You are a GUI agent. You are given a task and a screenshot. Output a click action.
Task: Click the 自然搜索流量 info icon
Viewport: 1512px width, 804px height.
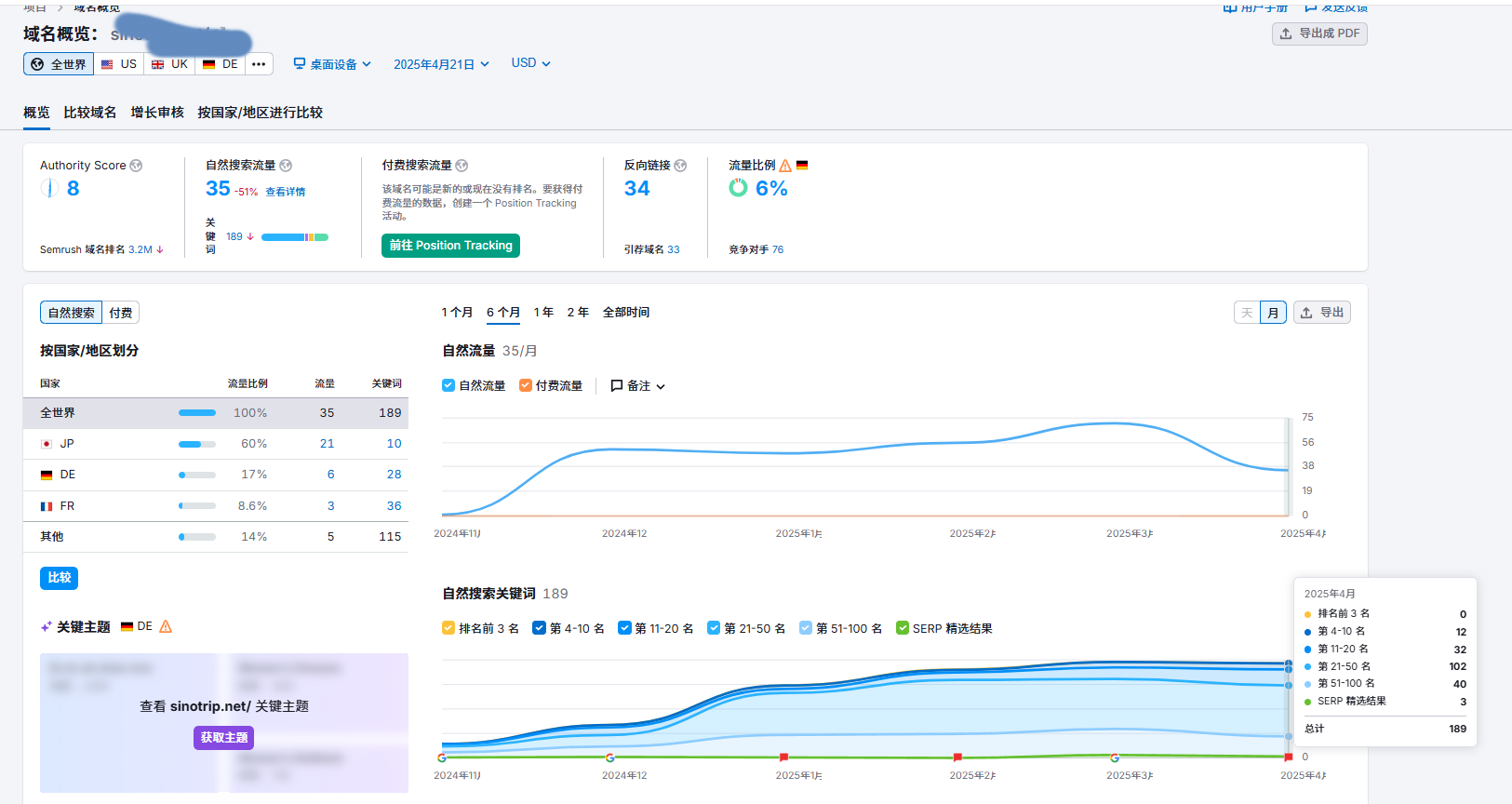click(286, 166)
